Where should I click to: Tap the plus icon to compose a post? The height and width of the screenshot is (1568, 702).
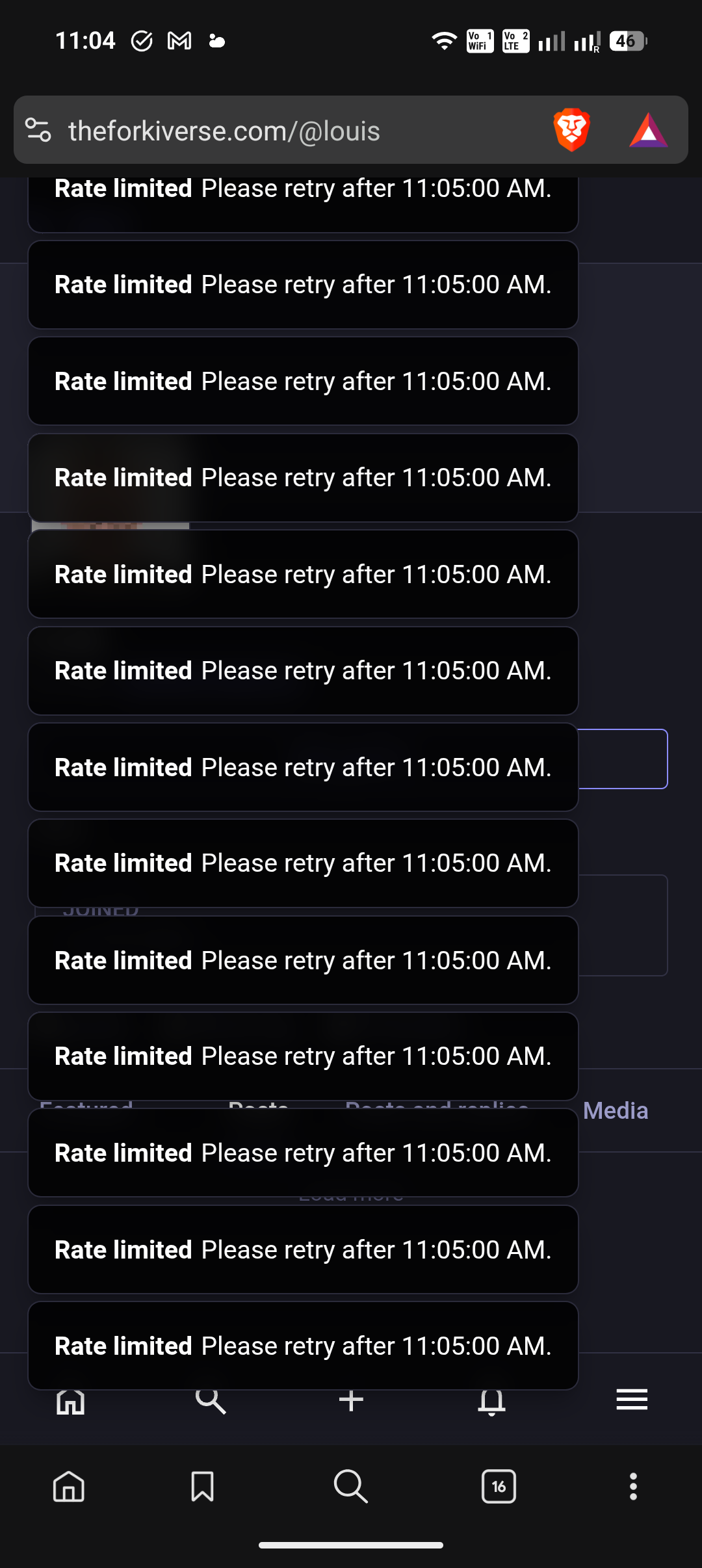tap(351, 1400)
